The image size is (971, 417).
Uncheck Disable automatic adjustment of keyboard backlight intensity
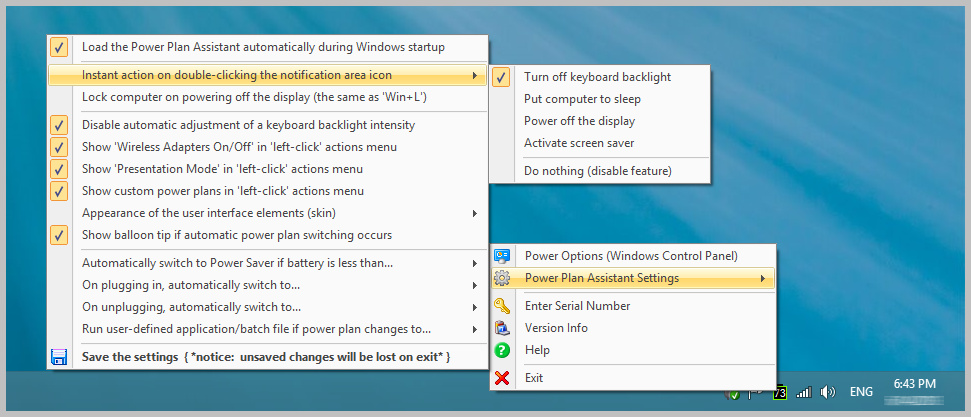[x=59, y=125]
